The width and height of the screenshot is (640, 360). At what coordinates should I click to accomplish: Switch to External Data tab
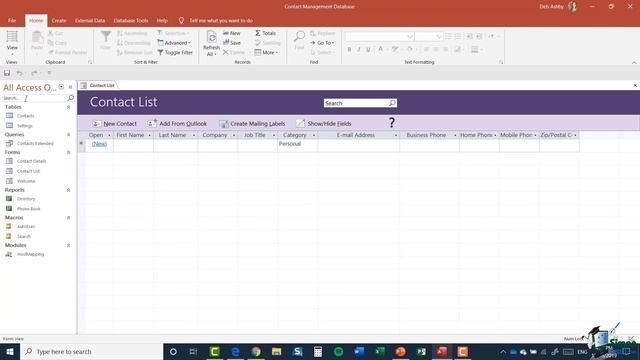[x=90, y=20]
